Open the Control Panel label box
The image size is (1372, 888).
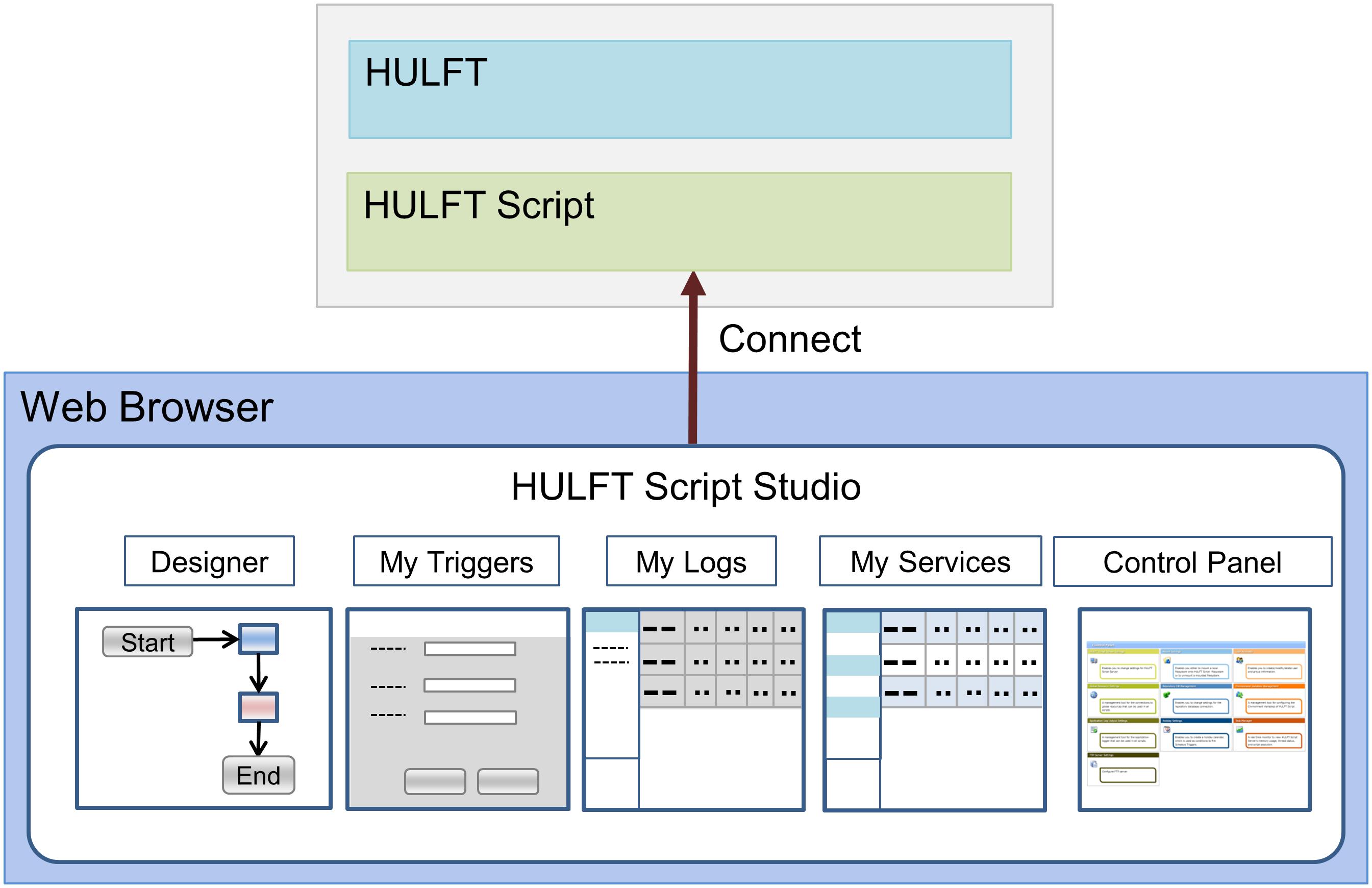tap(1192, 561)
